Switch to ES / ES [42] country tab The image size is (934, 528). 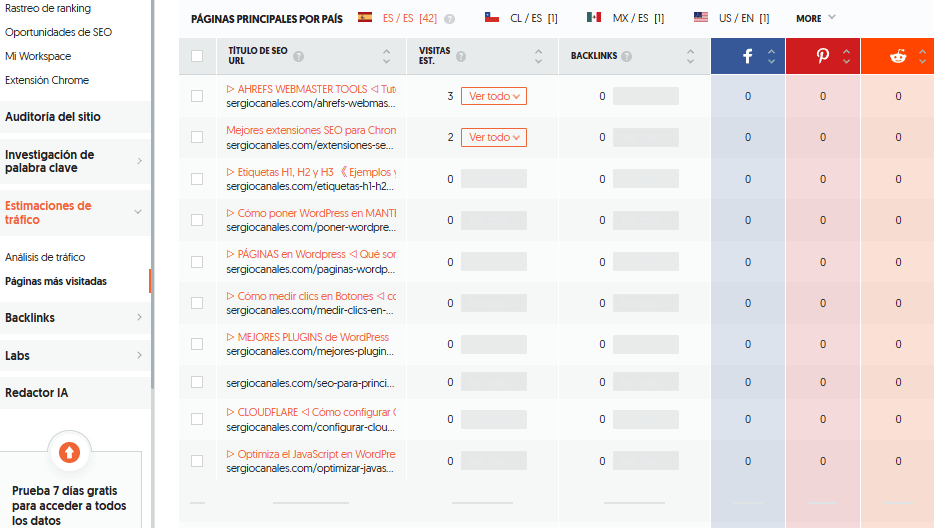(x=410, y=18)
